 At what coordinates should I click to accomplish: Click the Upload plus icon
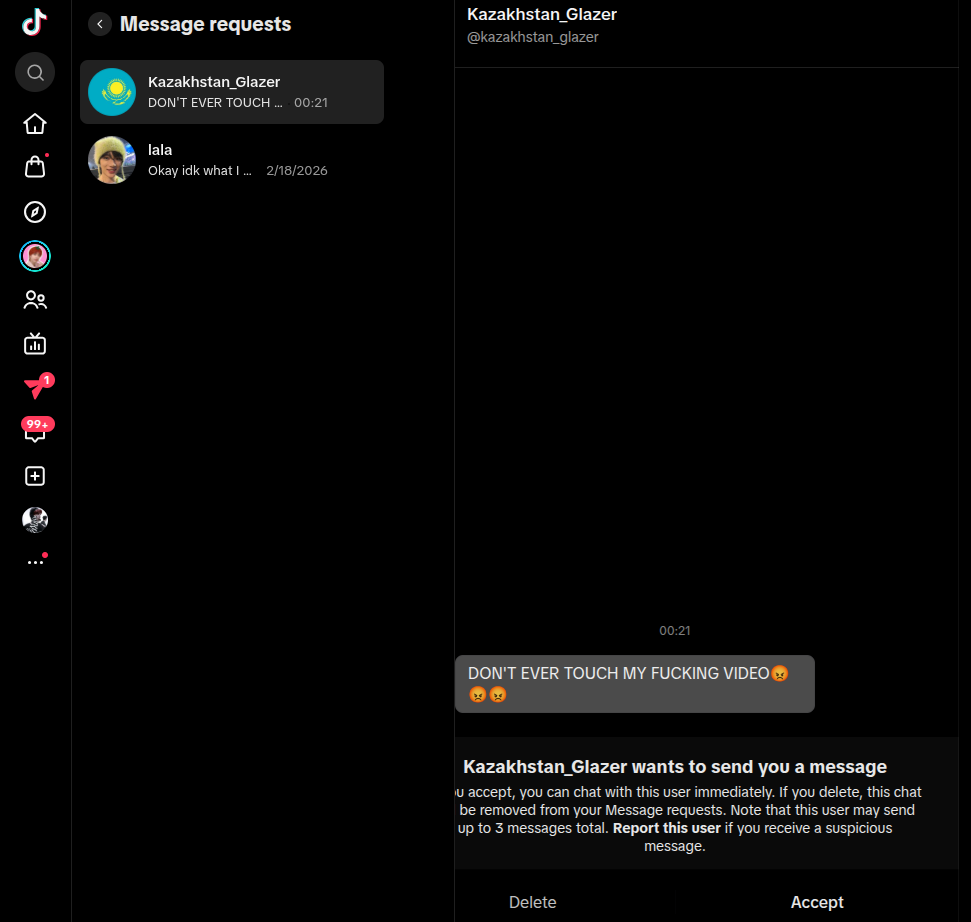(35, 476)
